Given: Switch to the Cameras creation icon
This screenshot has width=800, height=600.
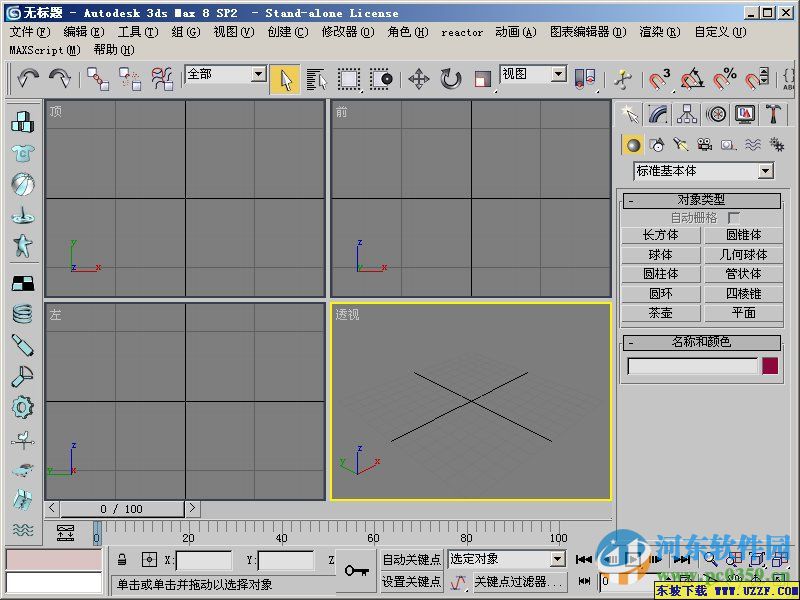Looking at the screenshot, I should 705,145.
